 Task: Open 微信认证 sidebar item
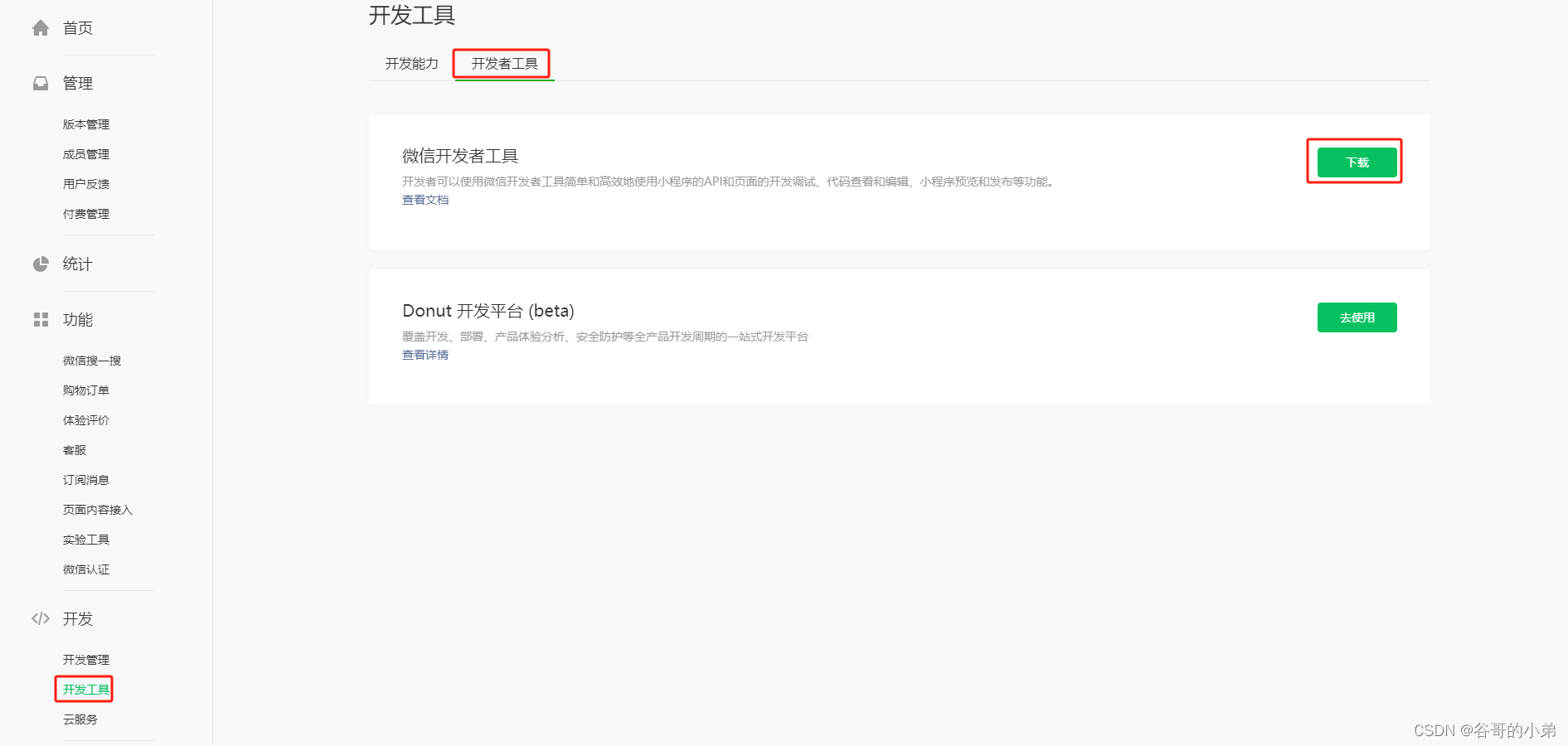[x=86, y=569]
